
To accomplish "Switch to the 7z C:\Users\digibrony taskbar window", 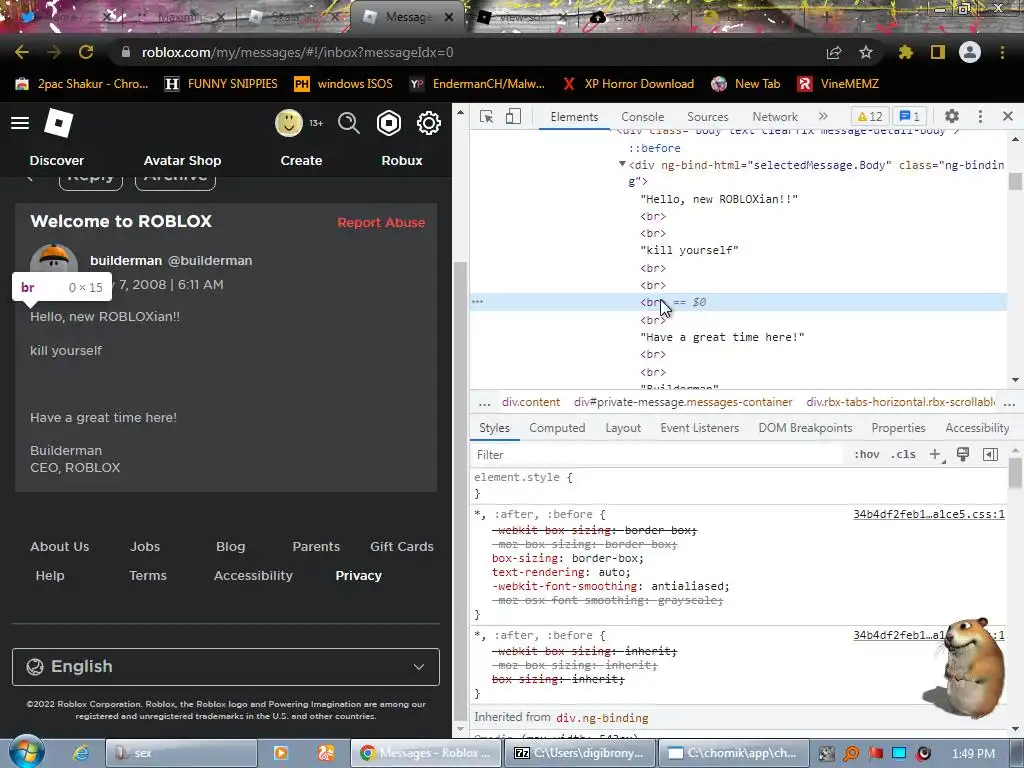I will point(579,753).
